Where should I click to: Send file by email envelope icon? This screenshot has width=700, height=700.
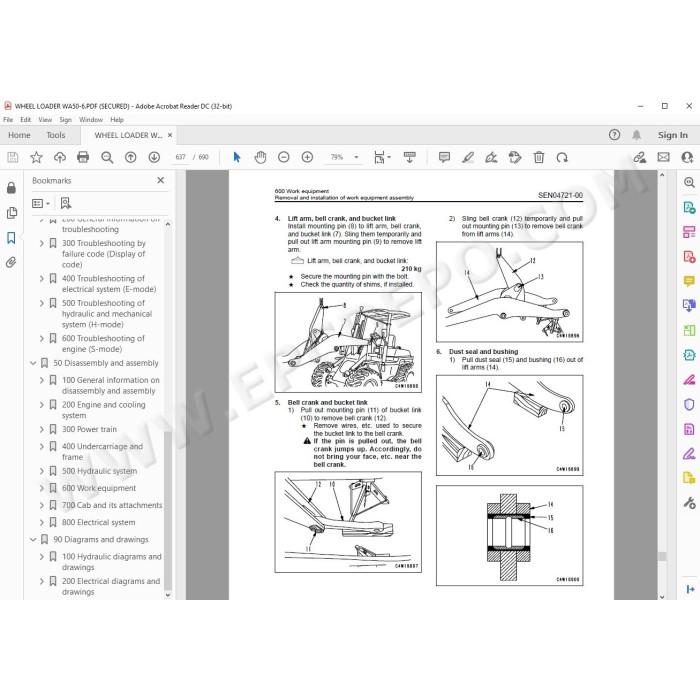point(663,157)
